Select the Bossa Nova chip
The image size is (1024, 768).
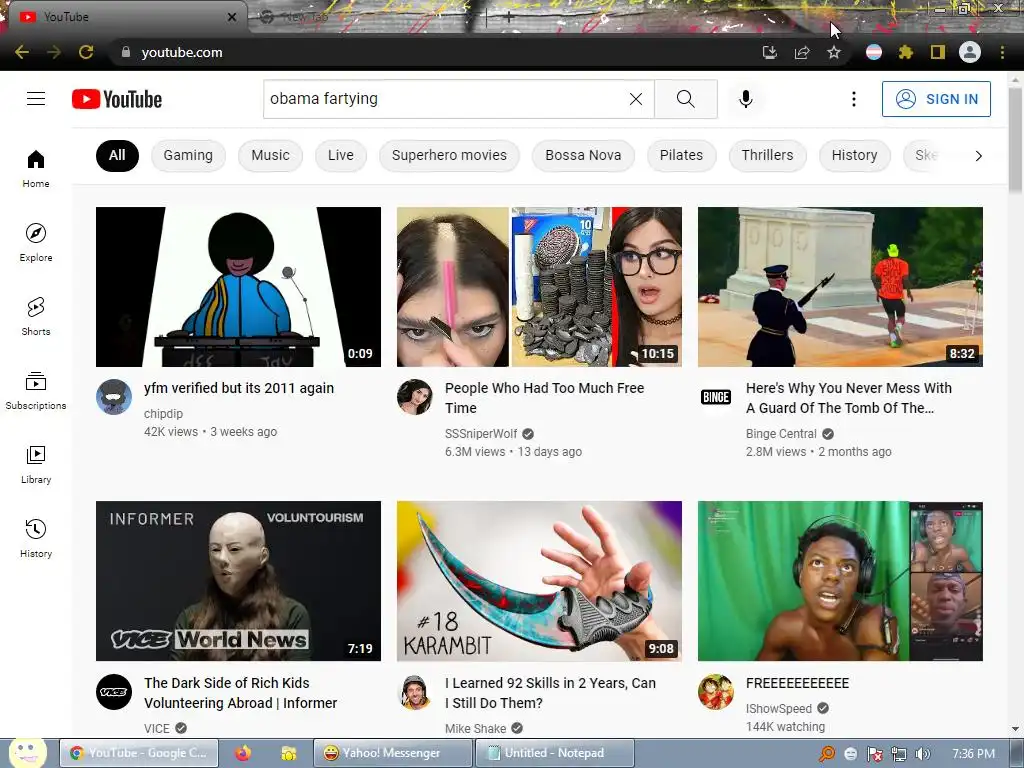pyautogui.click(x=583, y=155)
